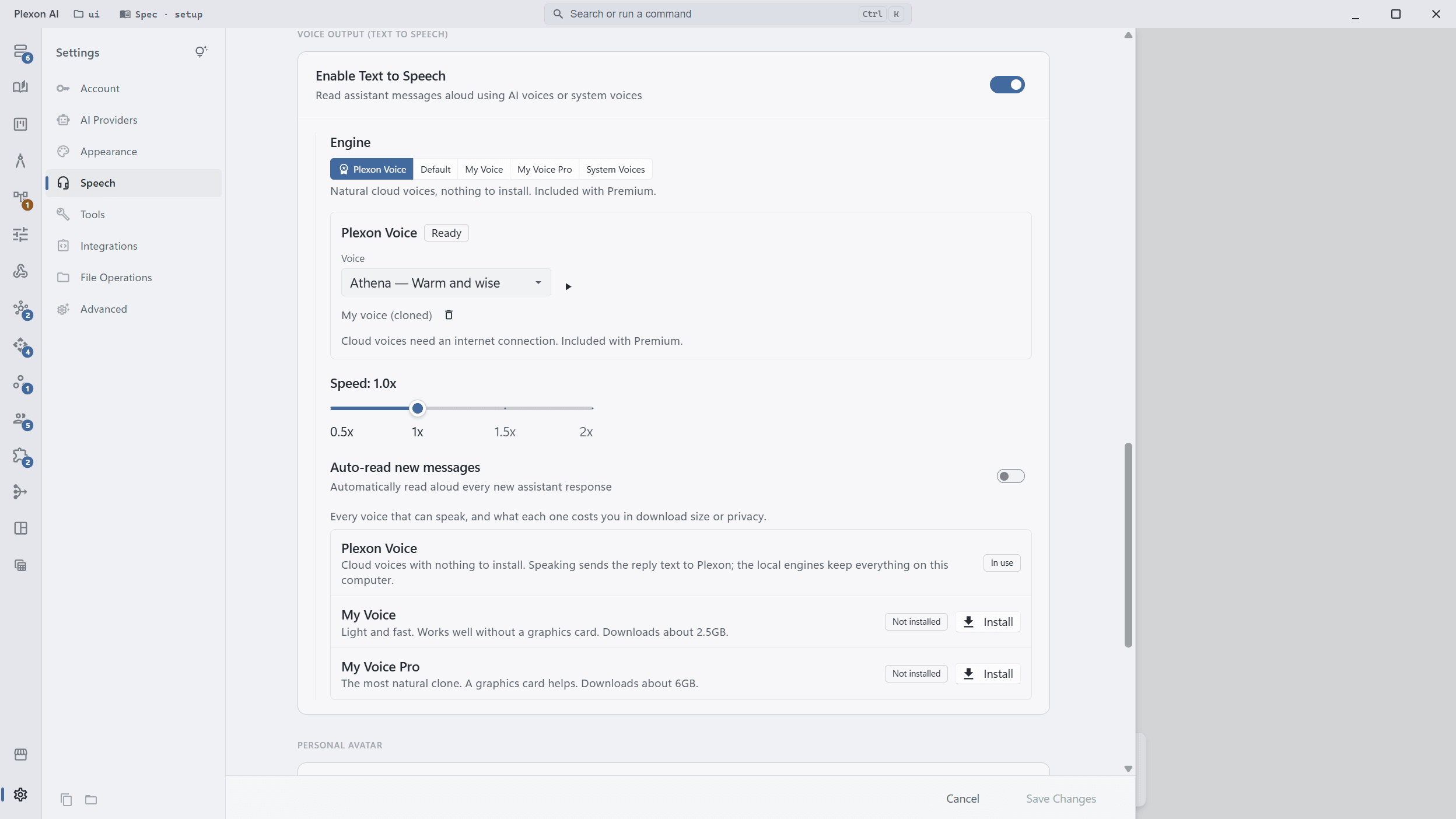This screenshot has width=1456, height=819.
Task: Open the tune sliders icon in left rail
Action: click(x=20, y=235)
